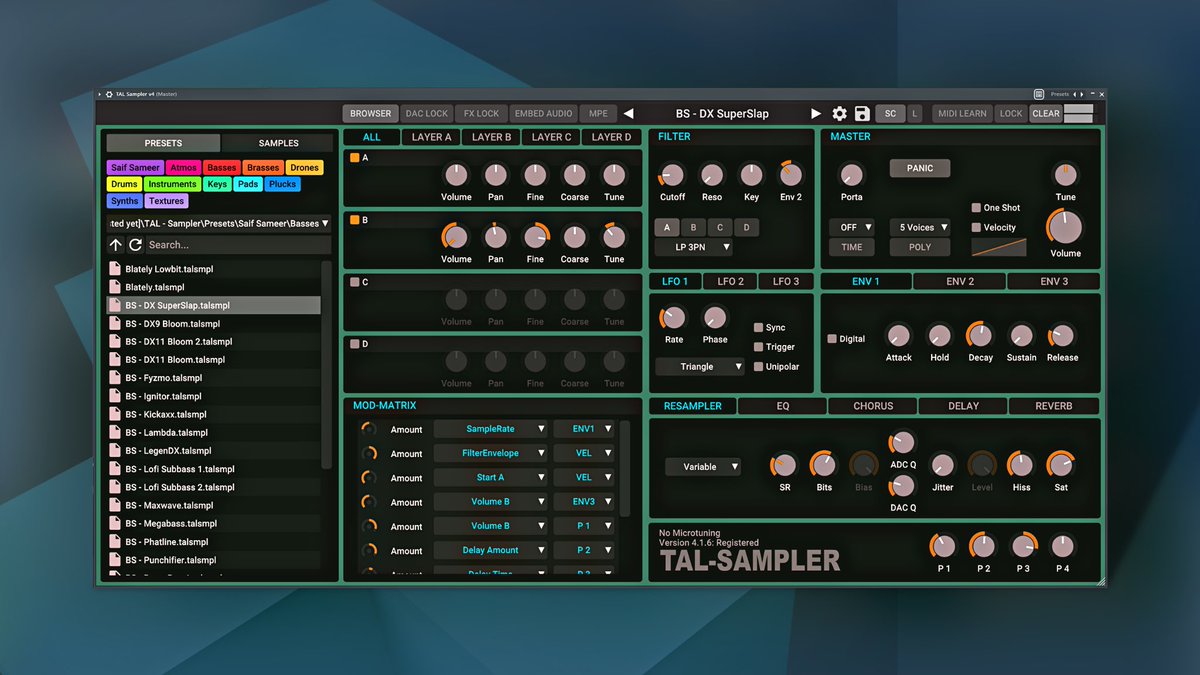The height and width of the screenshot is (675, 1200).
Task: Click the envelope Decay knob
Action: [x=980, y=336]
